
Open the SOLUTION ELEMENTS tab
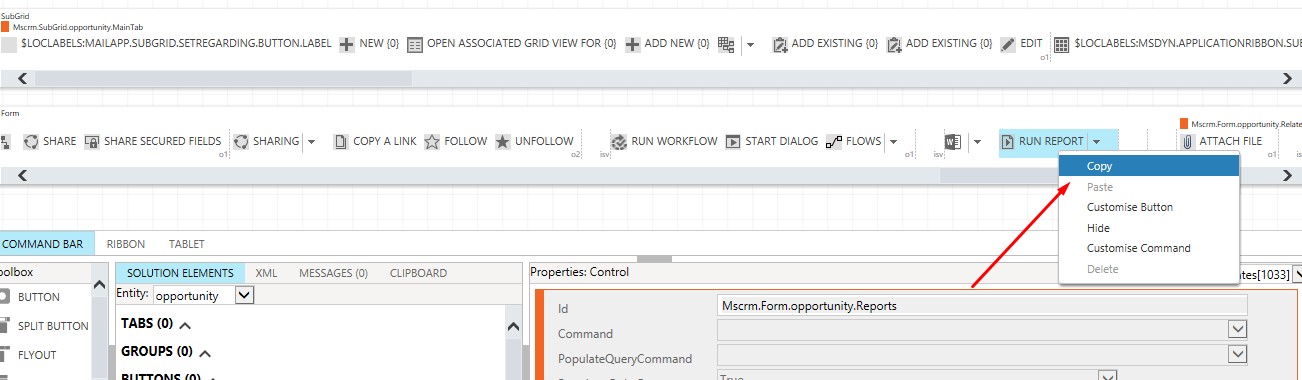point(180,272)
